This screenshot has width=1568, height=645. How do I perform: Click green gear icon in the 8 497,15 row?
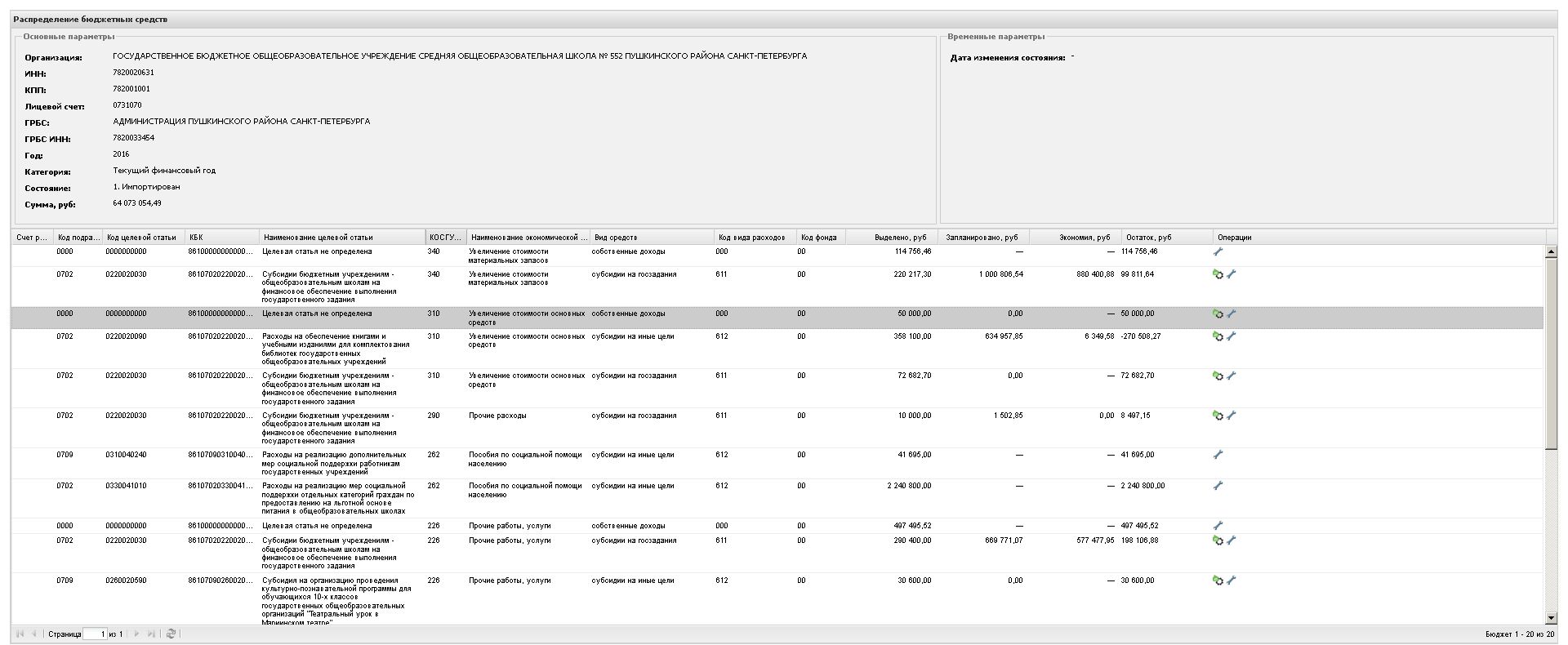pos(1218,416)
